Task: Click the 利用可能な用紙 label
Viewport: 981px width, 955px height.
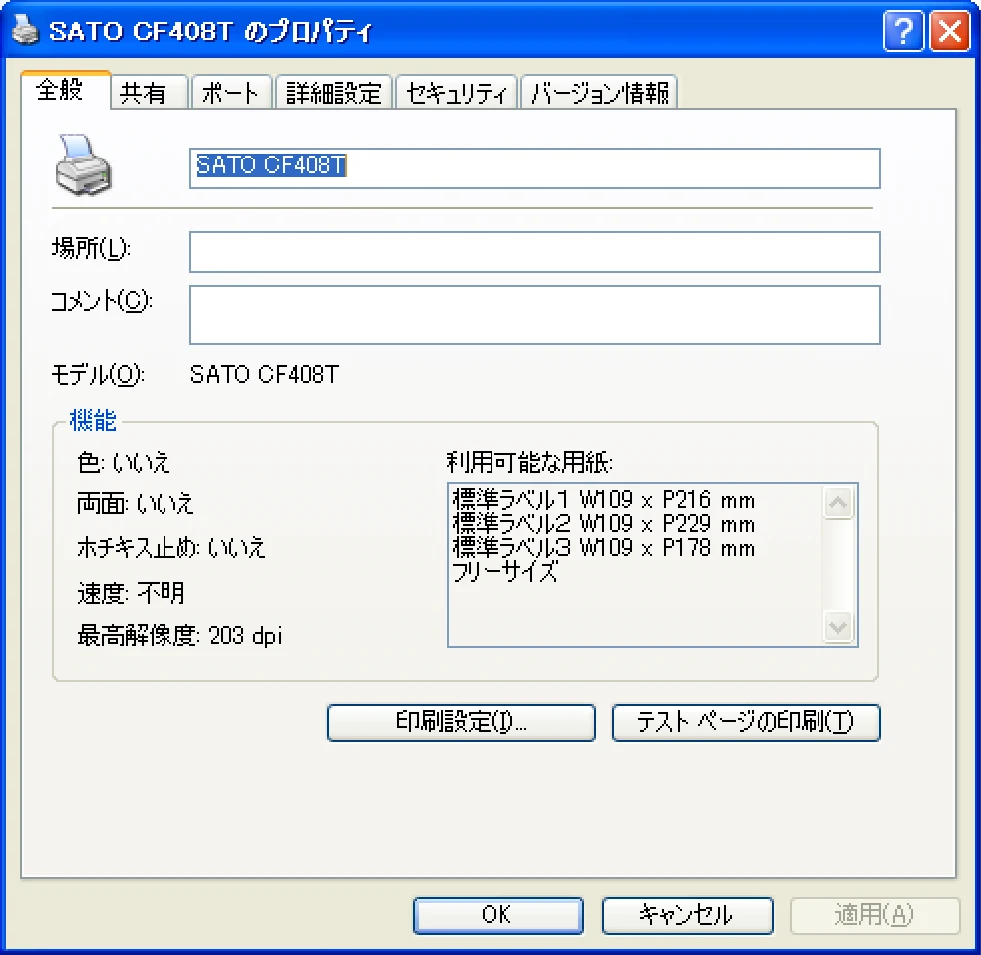Action: coord(529,462)
